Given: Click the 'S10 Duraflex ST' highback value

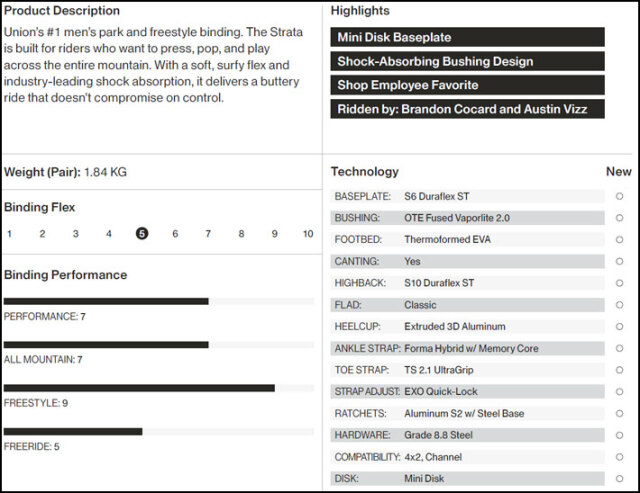Looking at the screenshot, I should pos(439,283).
